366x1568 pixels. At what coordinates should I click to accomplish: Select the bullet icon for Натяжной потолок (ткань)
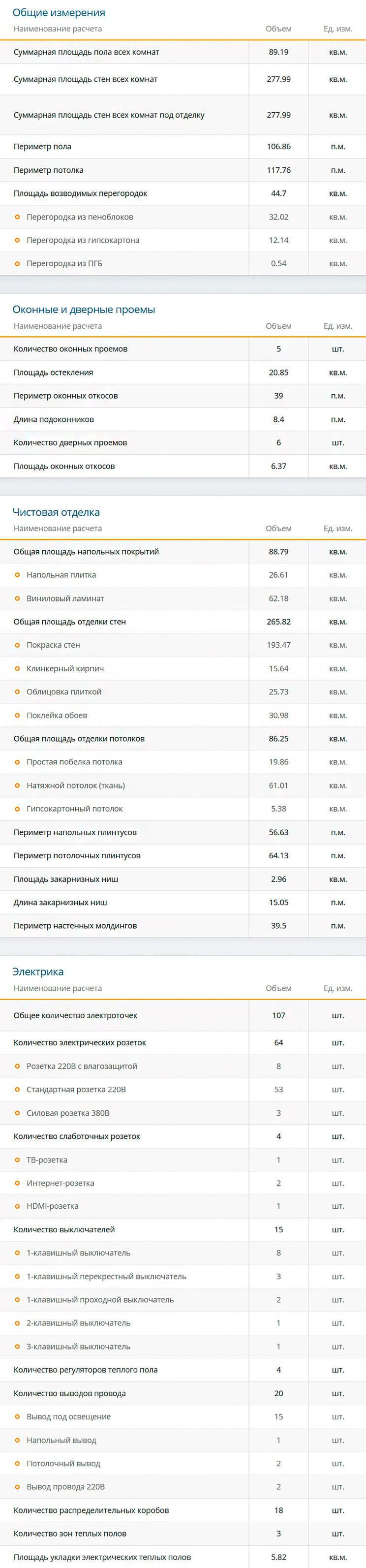[17, 786]
